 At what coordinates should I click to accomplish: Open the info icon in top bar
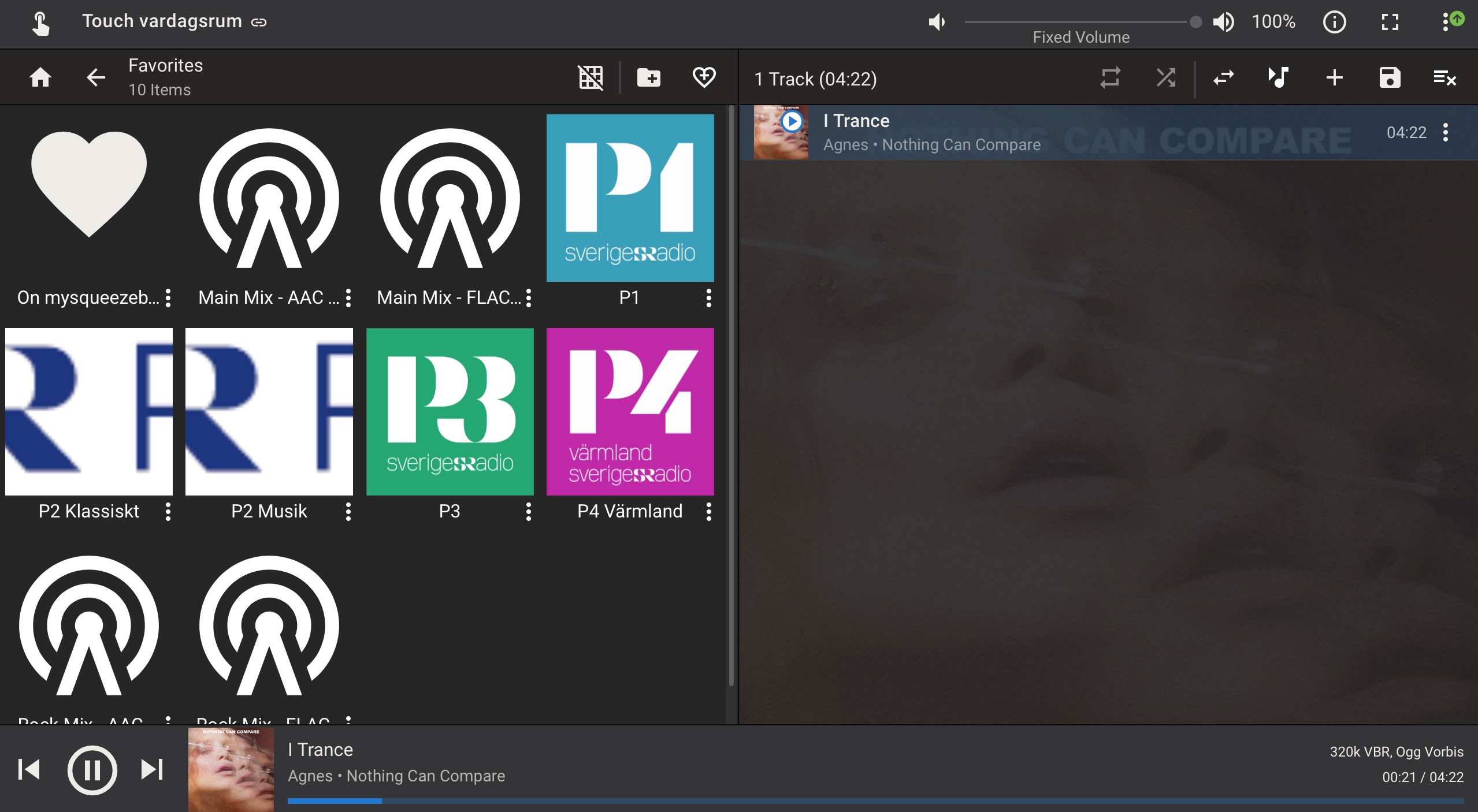coord(1334,23)
